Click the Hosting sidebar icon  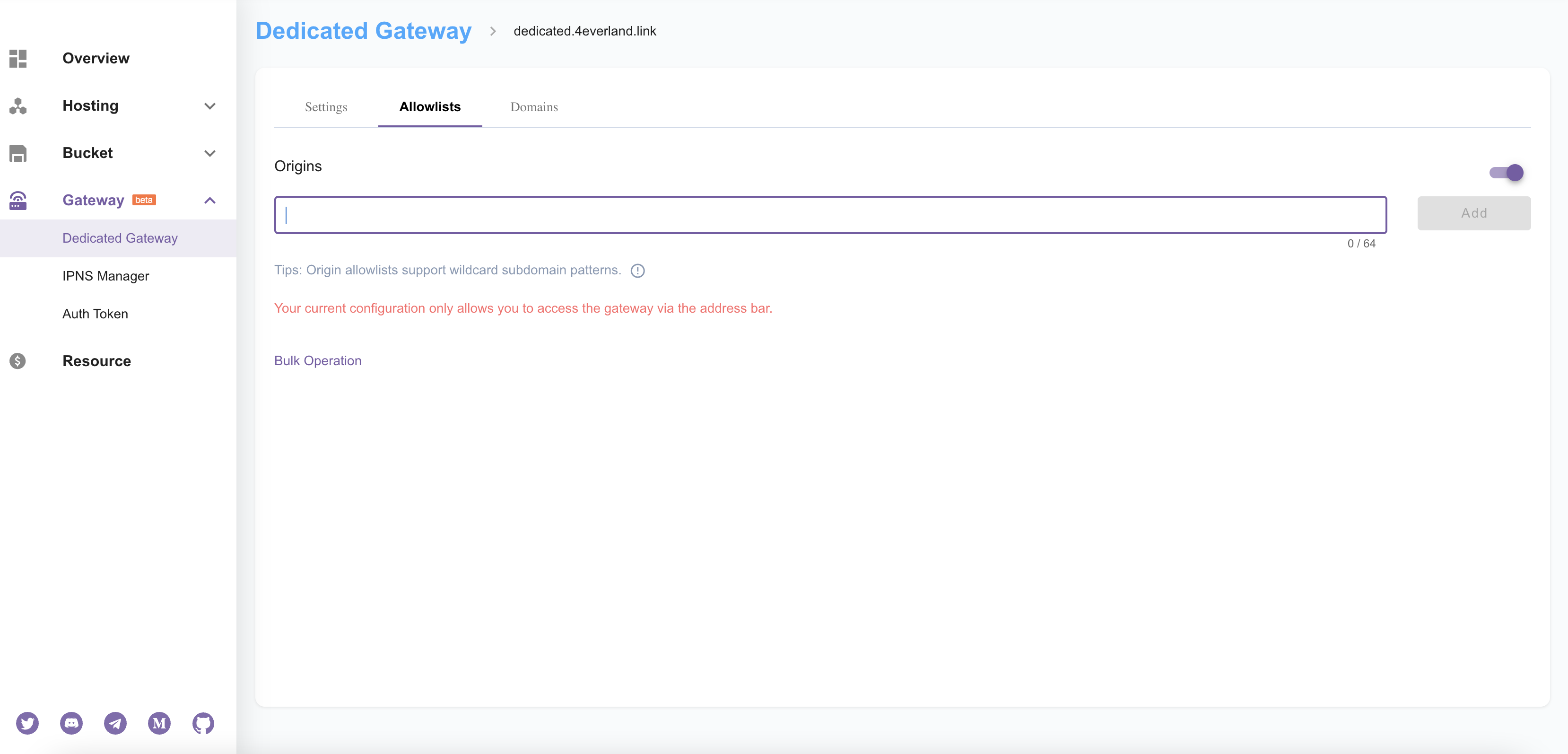pos(18,106)
